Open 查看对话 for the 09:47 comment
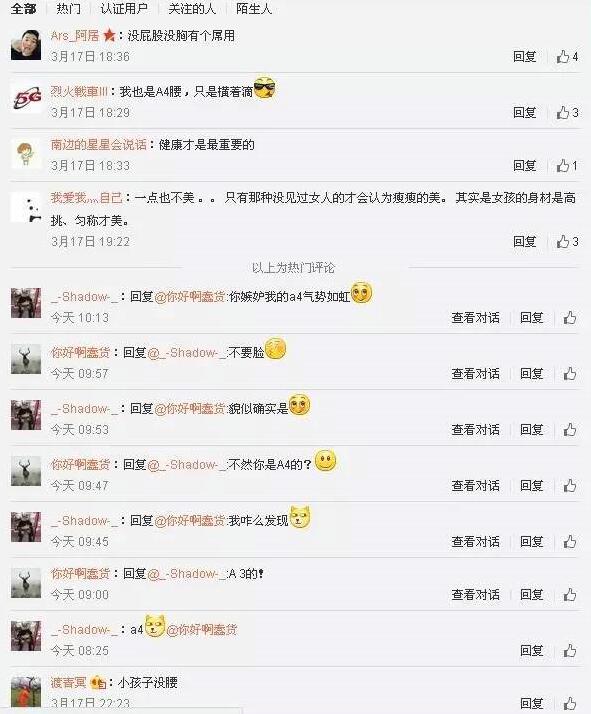The image size is (591, 714). coord(475,486)
